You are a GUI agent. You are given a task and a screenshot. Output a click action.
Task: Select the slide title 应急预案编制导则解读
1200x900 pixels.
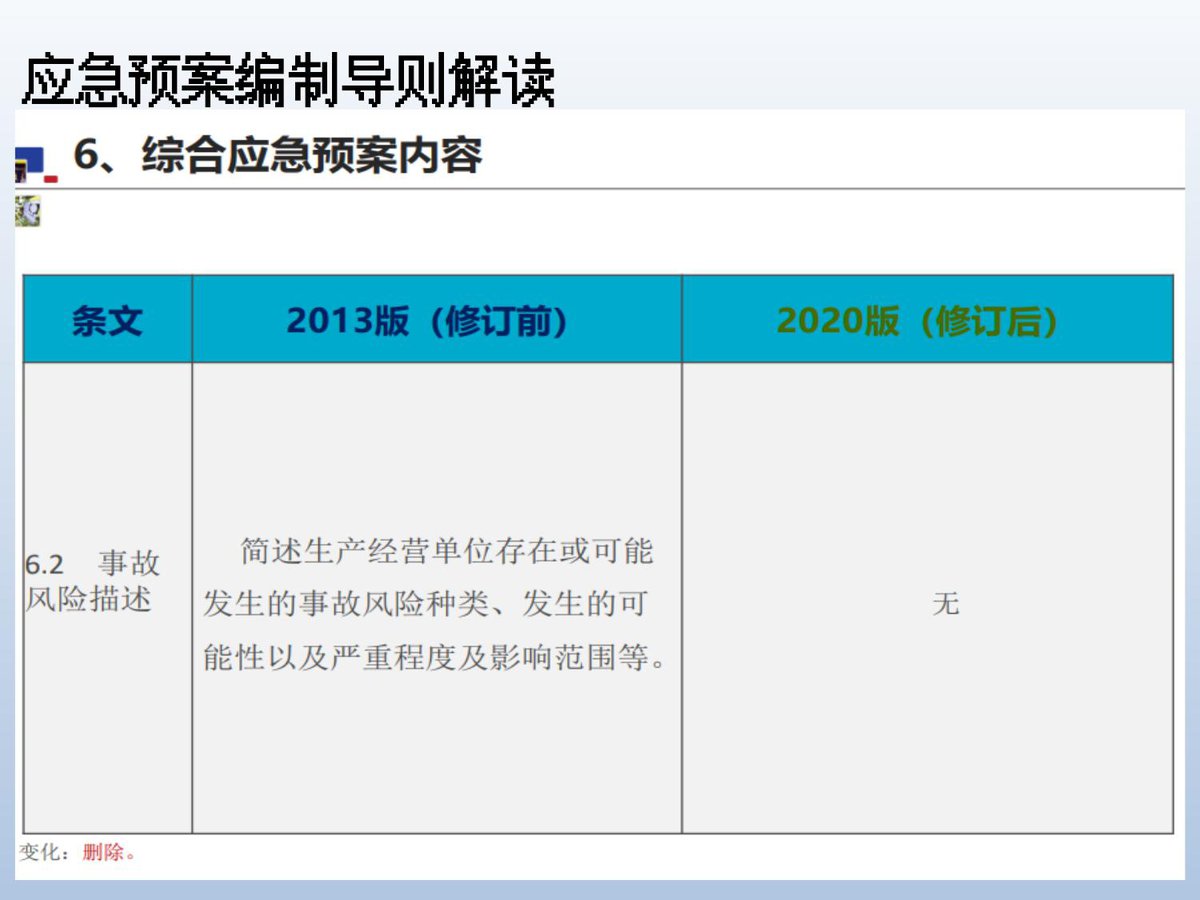(x=289, y=80)
